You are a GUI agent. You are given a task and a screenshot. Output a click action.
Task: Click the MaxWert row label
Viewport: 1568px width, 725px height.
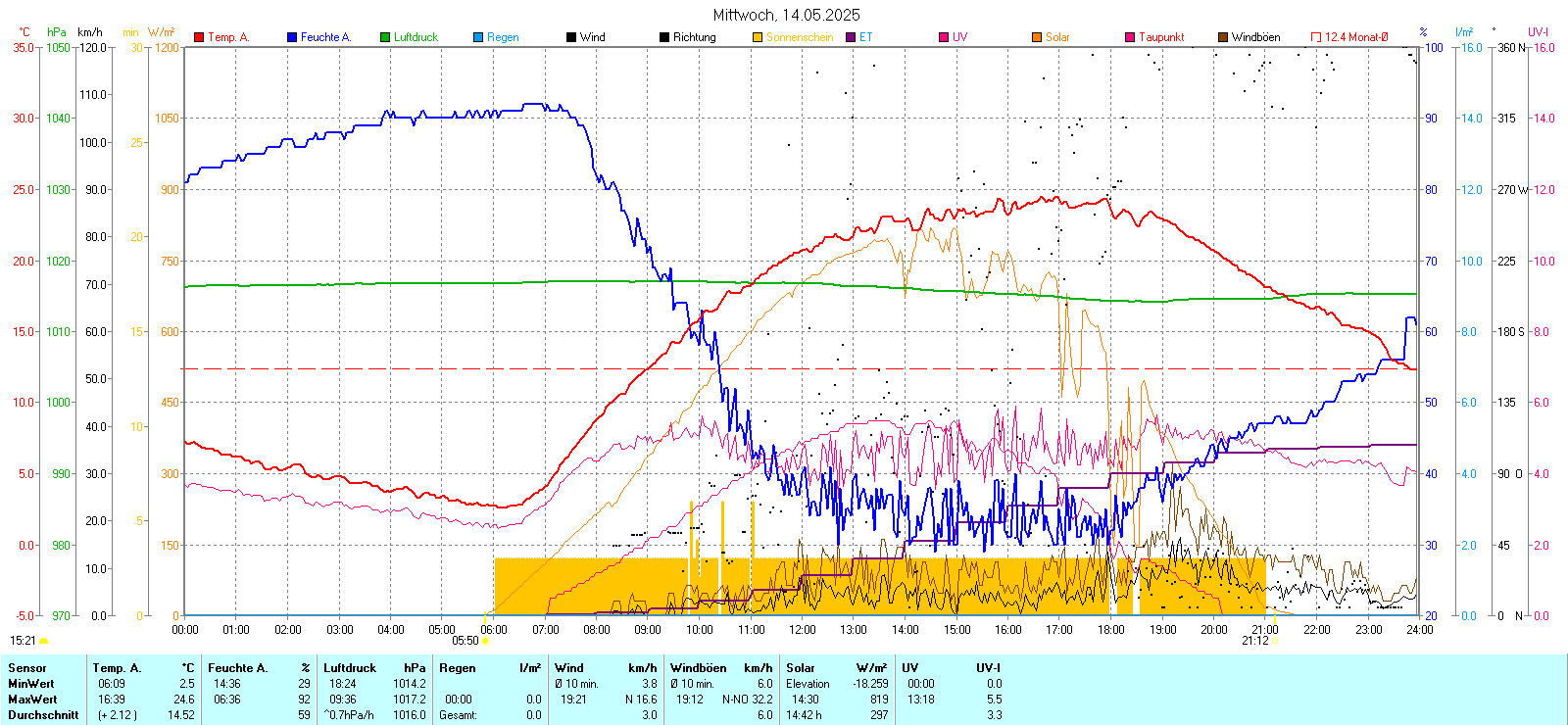(32, 700)
